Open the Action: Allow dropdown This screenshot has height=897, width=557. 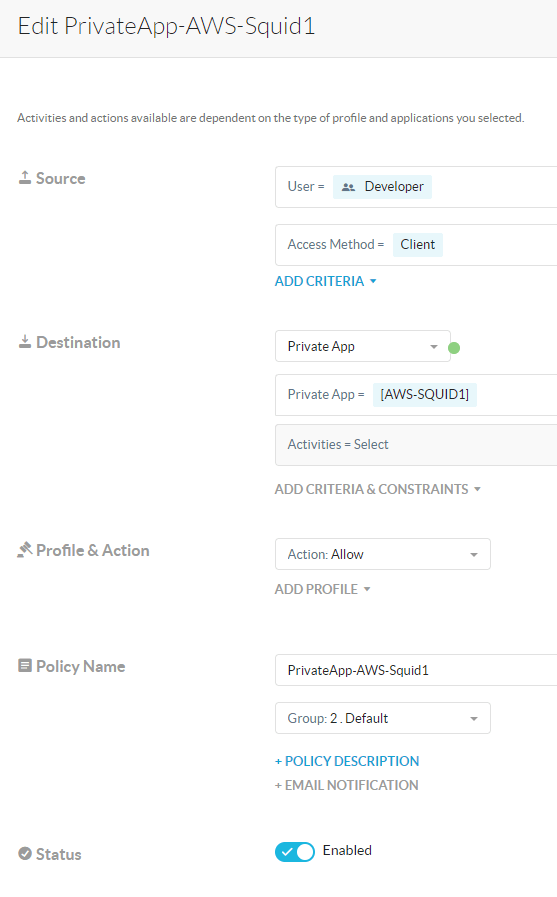pyautogui.click(x=383, y=554)
